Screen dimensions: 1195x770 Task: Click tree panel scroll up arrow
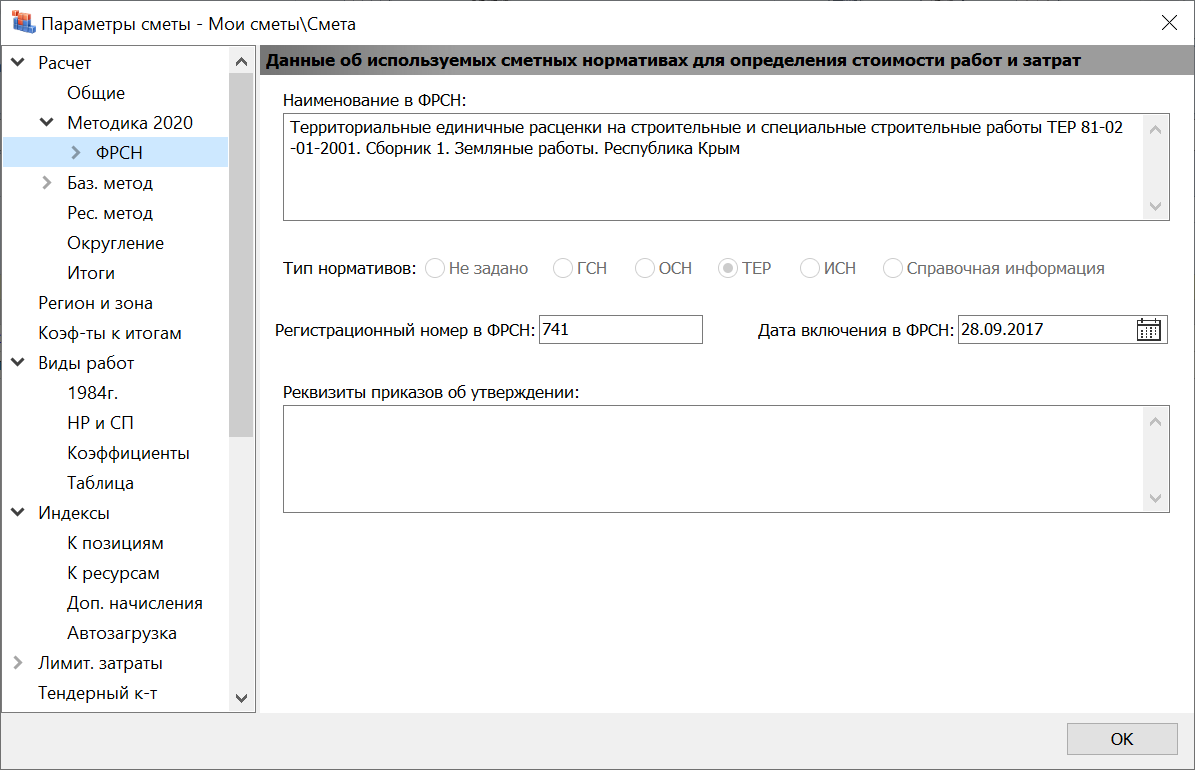242,62
